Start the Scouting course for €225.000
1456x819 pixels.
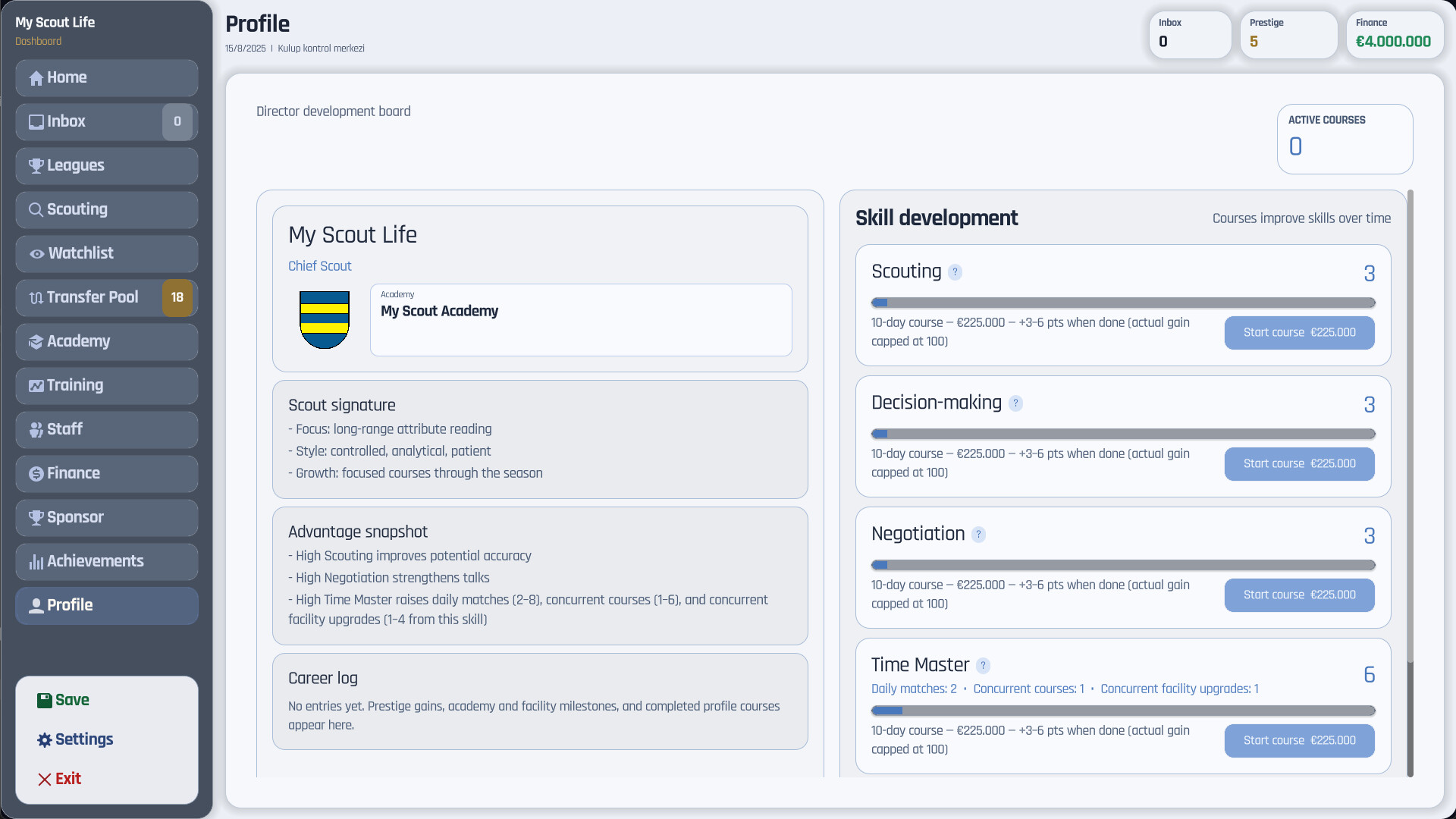(x=1299, y=333)
